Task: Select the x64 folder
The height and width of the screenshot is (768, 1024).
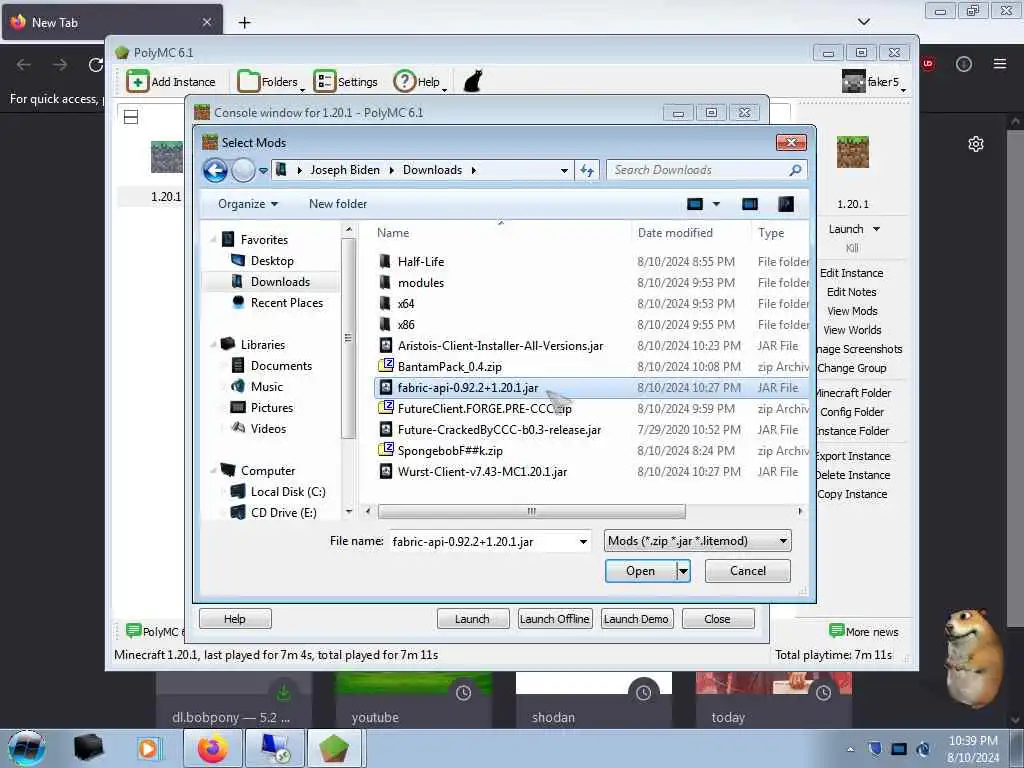Action: coord(406,304)
